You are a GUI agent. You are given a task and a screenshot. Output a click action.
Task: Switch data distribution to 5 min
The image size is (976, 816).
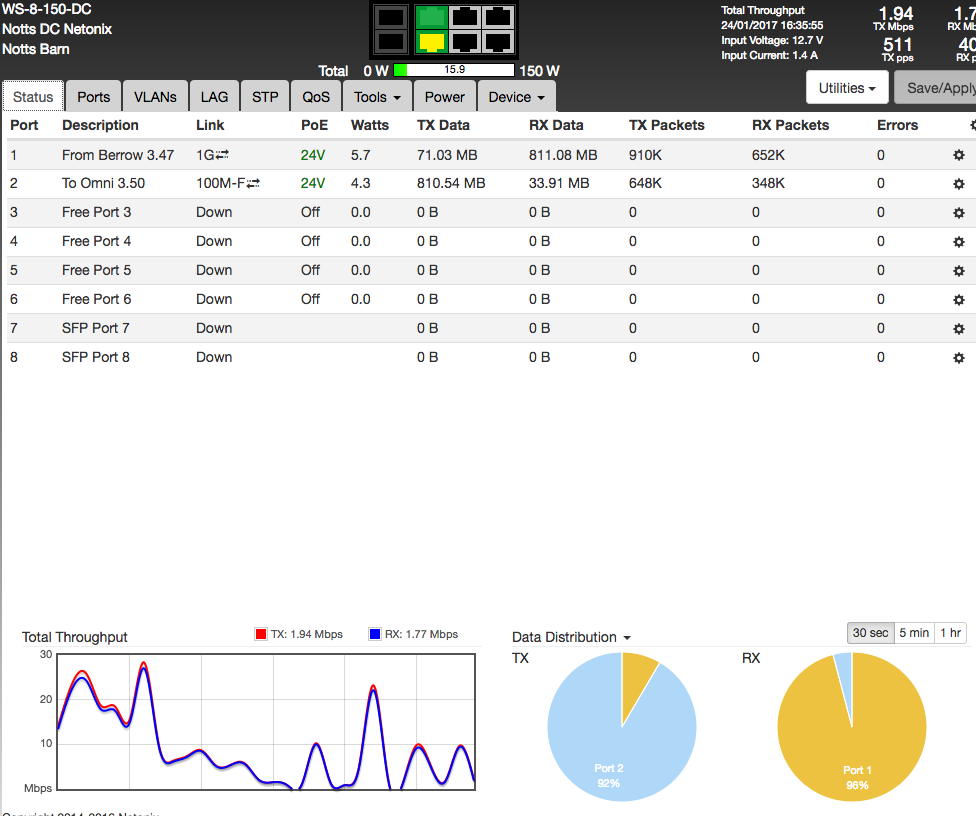[913, 633]
